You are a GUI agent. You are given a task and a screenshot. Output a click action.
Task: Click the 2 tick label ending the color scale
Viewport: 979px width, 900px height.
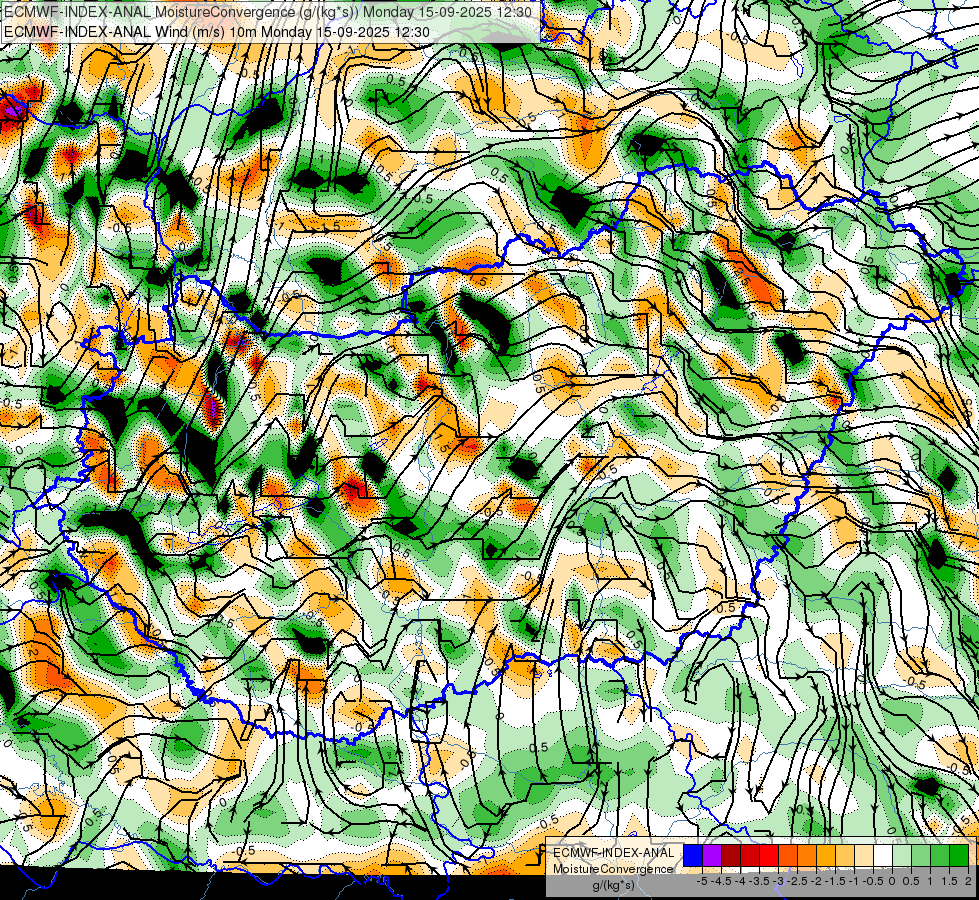[968, 881]
